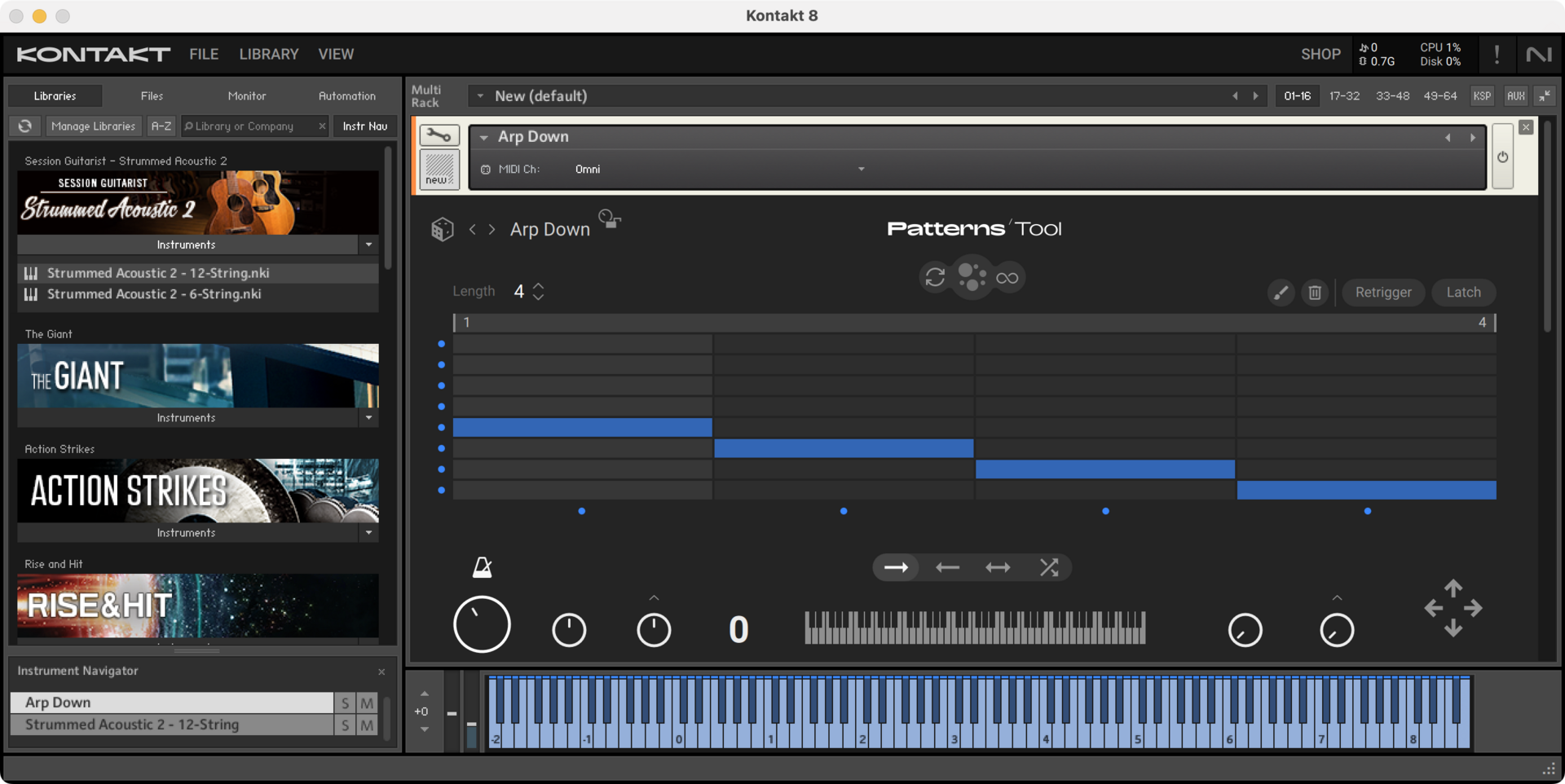
Task: Open the LIBRARY menu
Action: tap(269, 55)
